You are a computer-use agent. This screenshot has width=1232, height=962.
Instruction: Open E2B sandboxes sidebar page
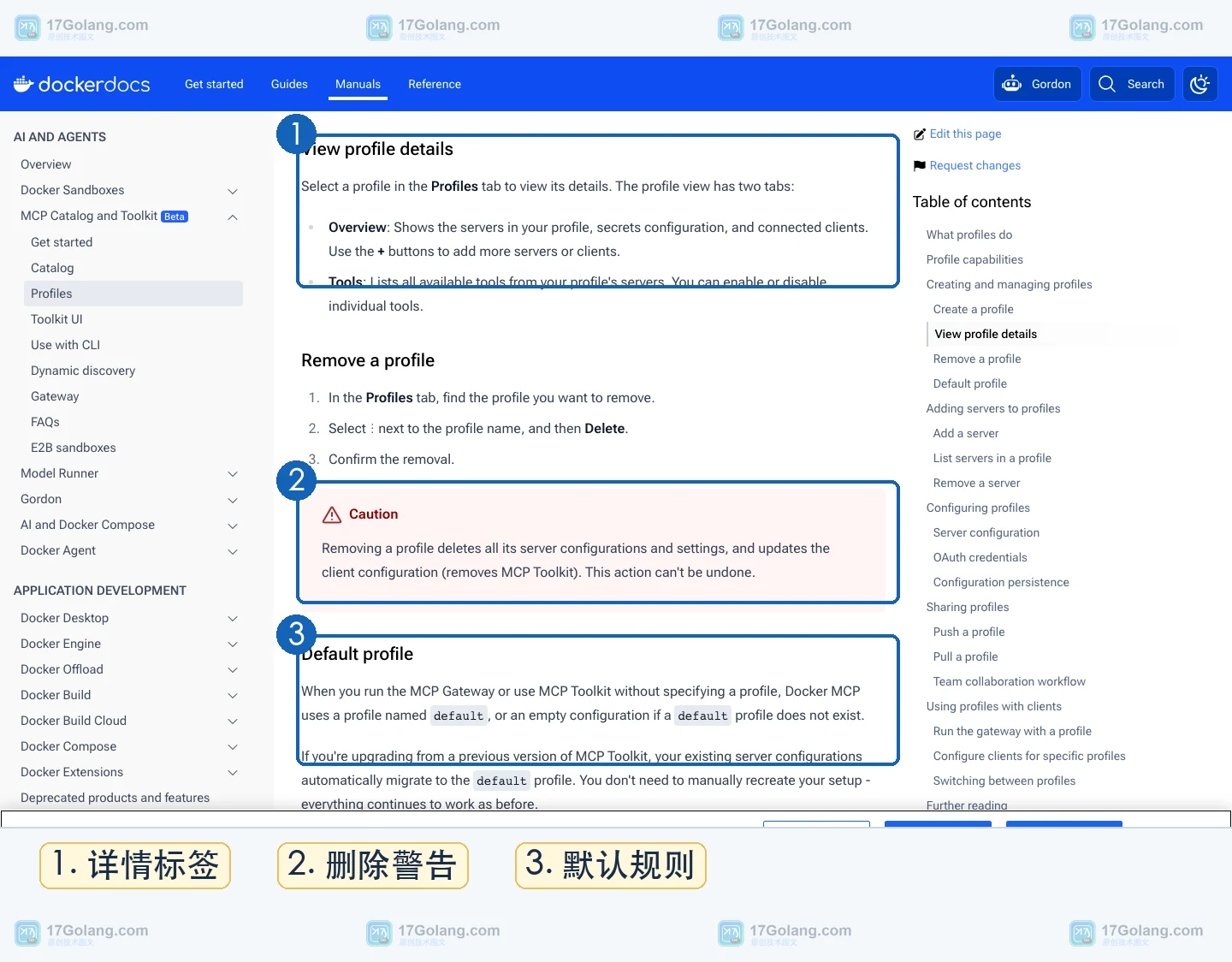(x=74, y=448)
